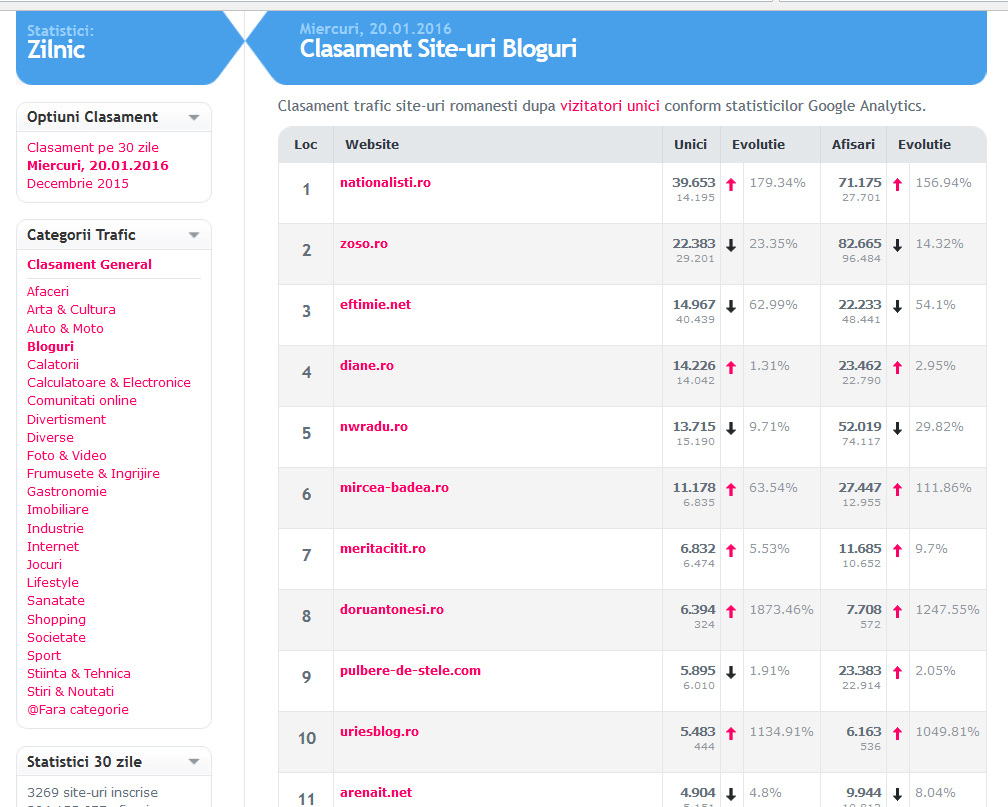
Task: Open Clasament pe 30 zile ranking
Action: tap(93, 147)
